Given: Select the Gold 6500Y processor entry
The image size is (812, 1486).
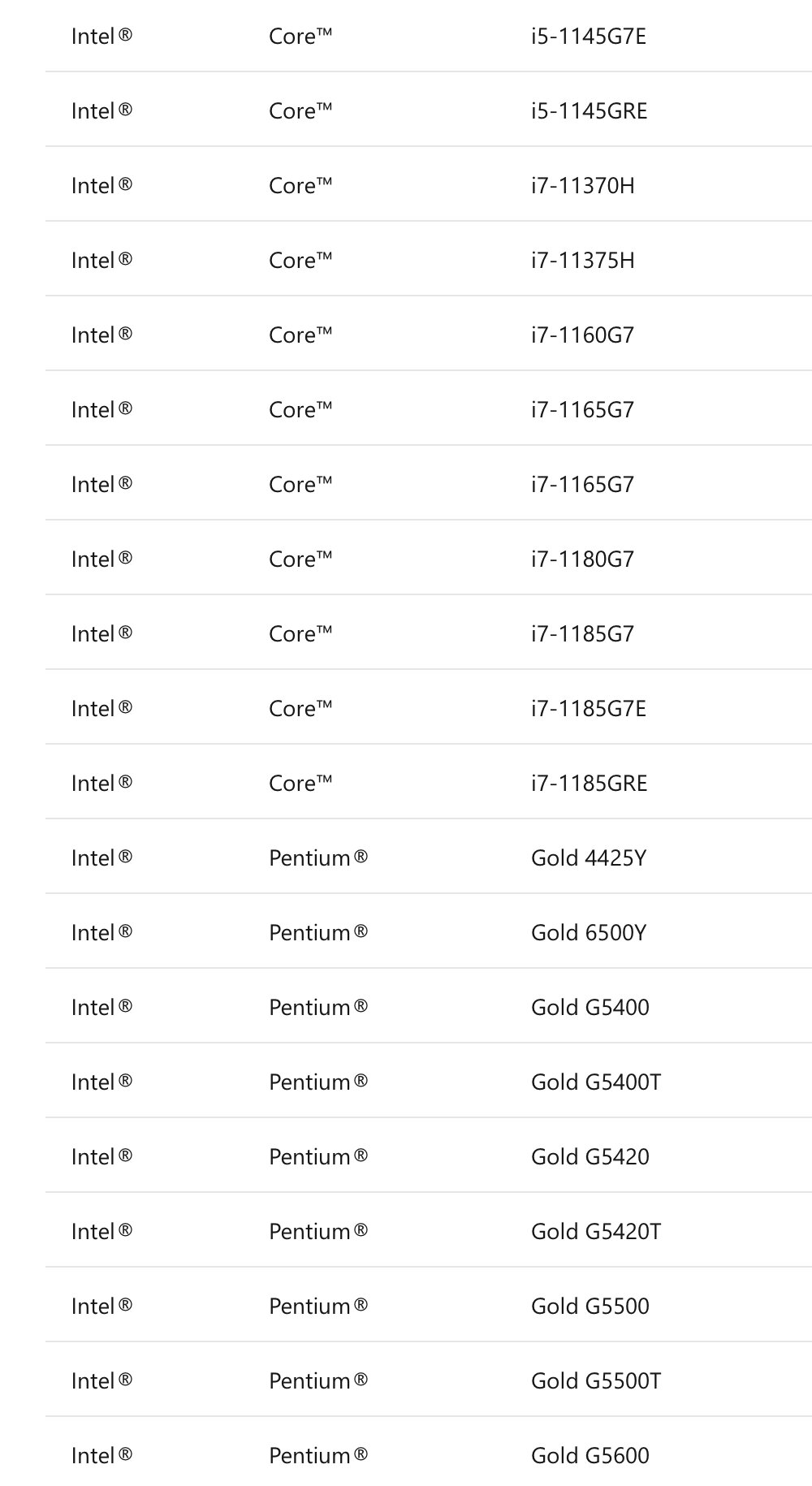Looking at the screenshot, I should tap(589, 933).
